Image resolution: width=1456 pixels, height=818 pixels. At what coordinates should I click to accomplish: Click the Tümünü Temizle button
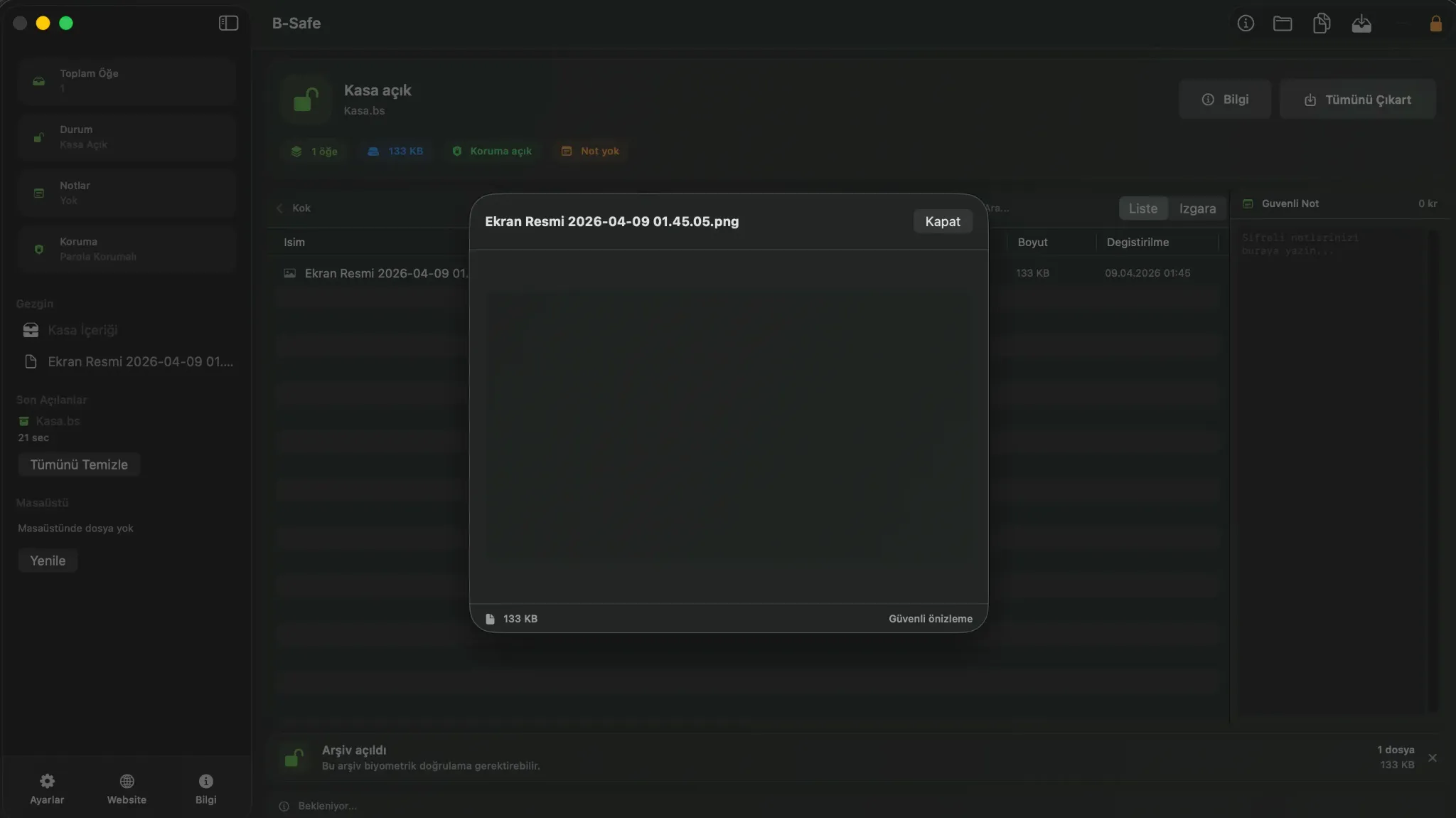[x=79, y=464]
